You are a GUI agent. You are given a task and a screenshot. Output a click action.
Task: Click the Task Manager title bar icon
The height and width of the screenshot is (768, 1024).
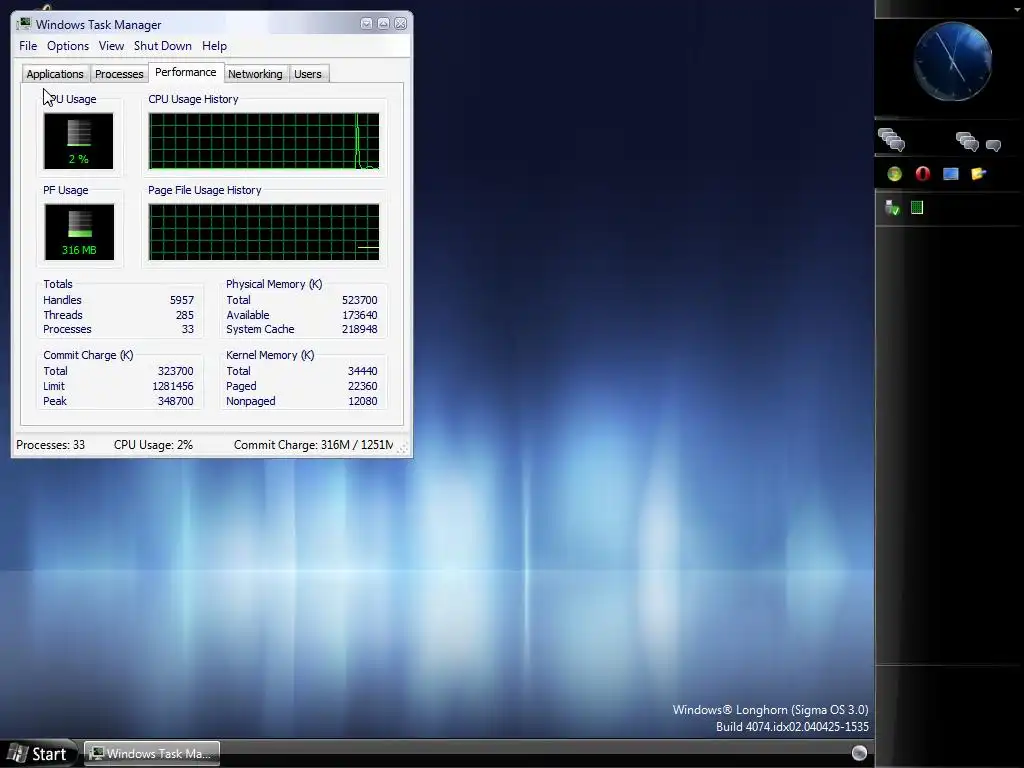[24, 24]
